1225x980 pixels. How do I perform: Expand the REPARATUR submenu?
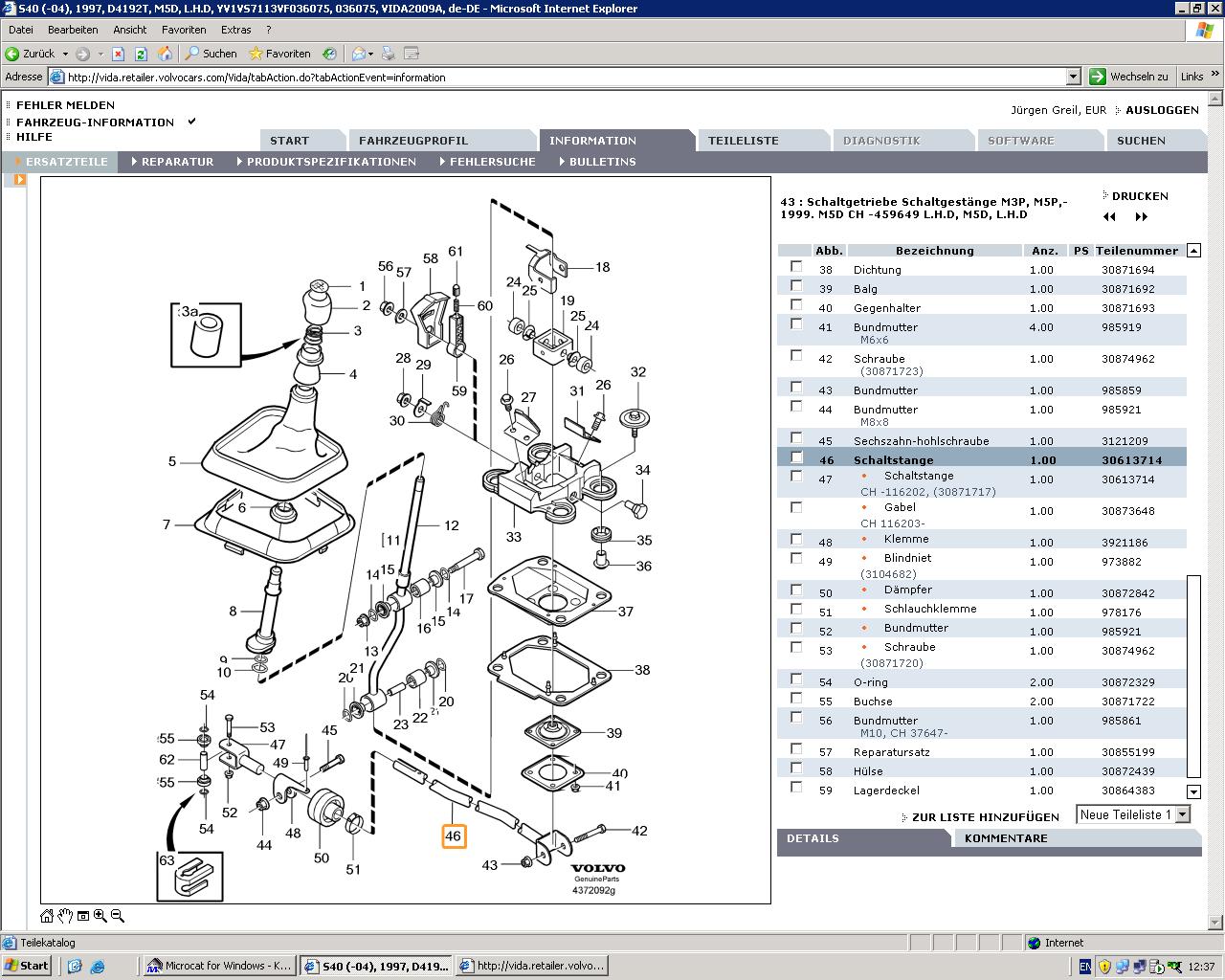click(173, 162)
